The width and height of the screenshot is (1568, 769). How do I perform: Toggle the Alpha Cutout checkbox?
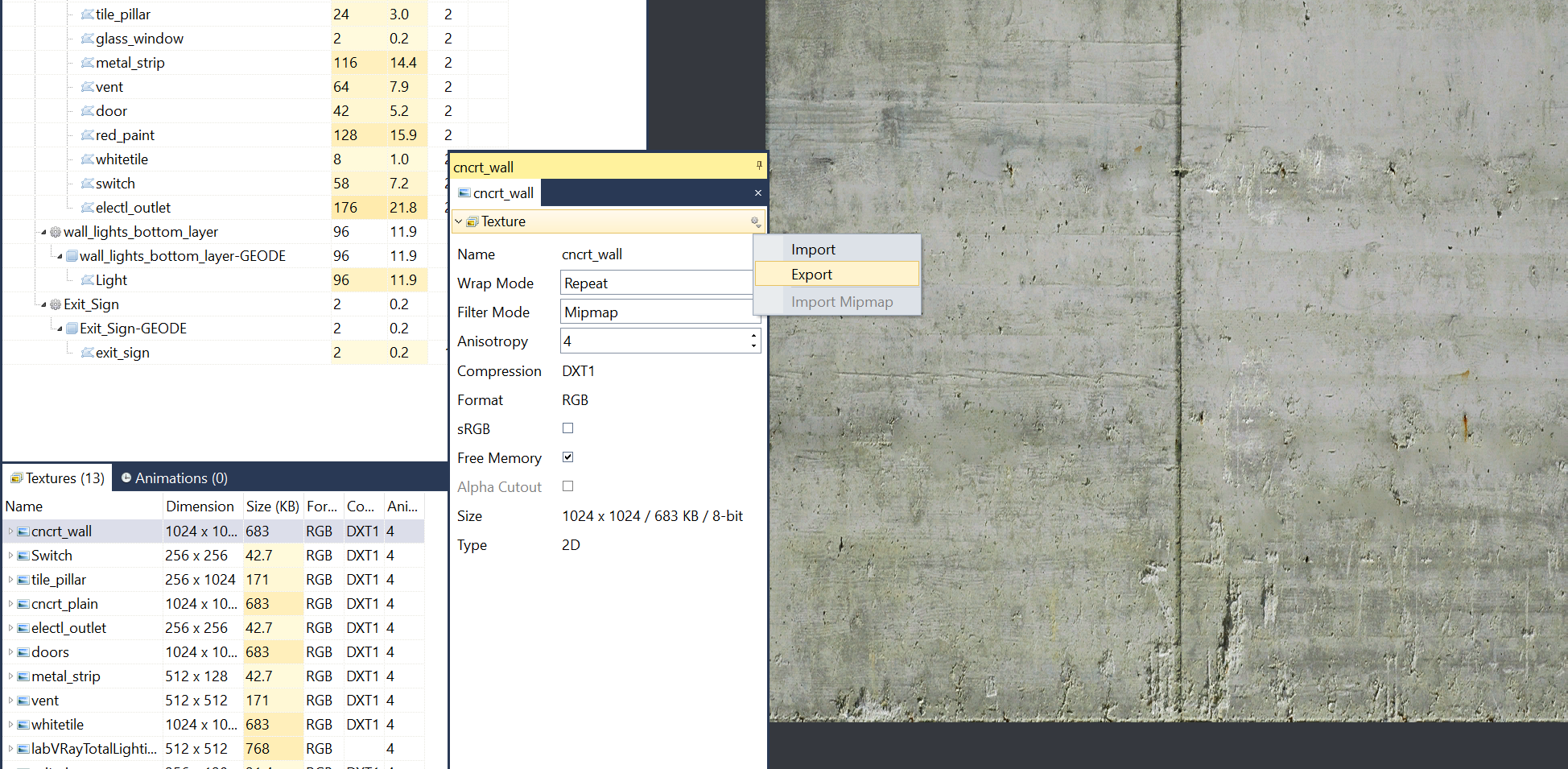coord(567,486)
